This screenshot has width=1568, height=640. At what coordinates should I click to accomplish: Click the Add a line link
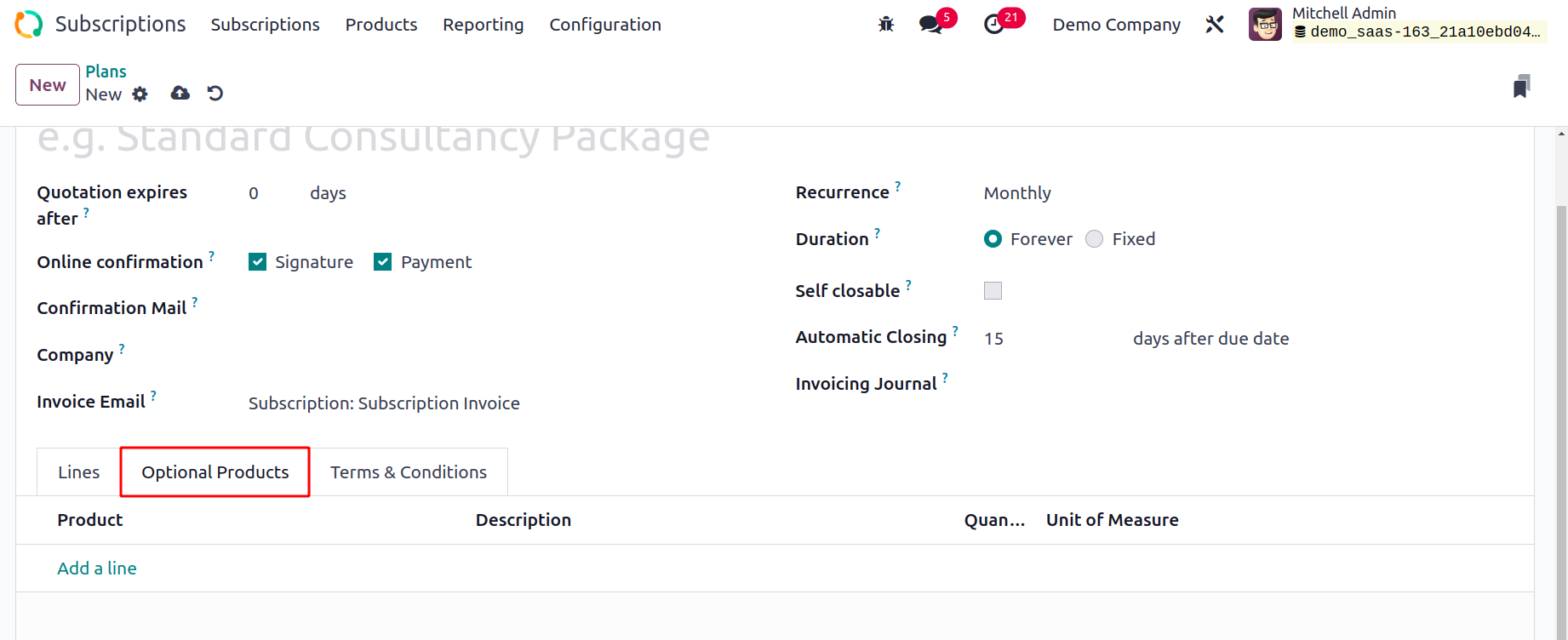(x=97, y=569)
